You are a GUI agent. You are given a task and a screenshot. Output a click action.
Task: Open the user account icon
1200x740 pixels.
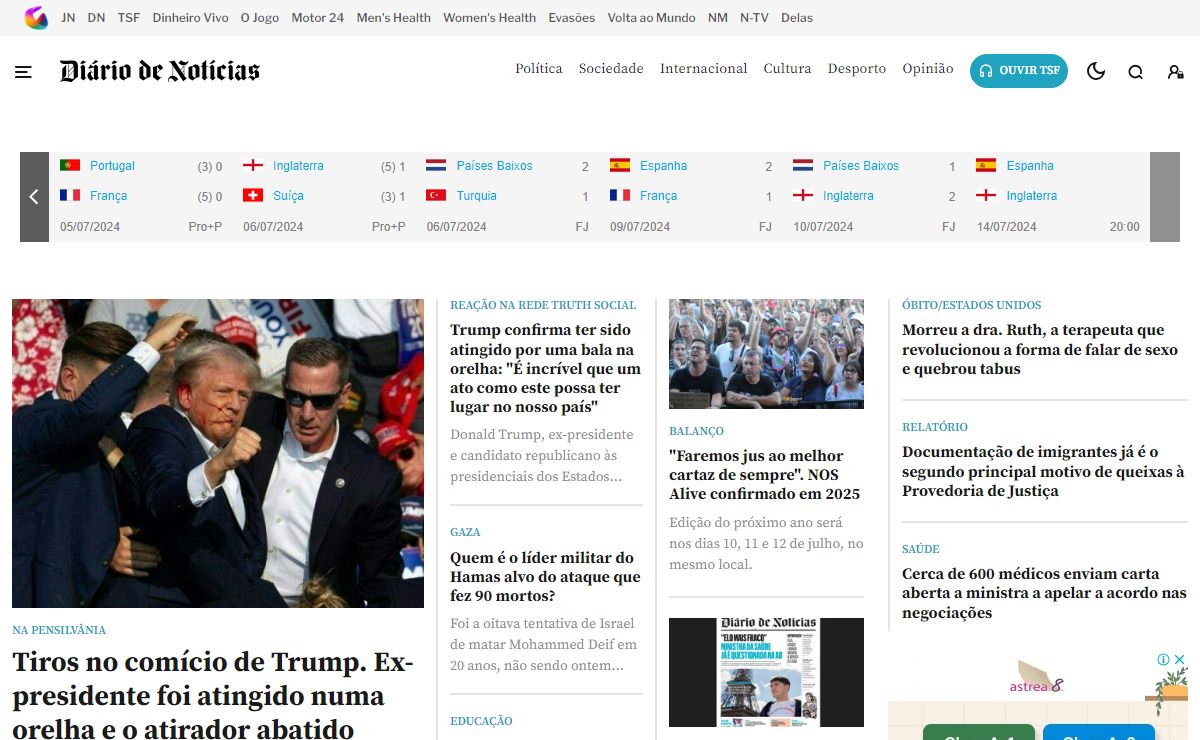point(1176,72)
